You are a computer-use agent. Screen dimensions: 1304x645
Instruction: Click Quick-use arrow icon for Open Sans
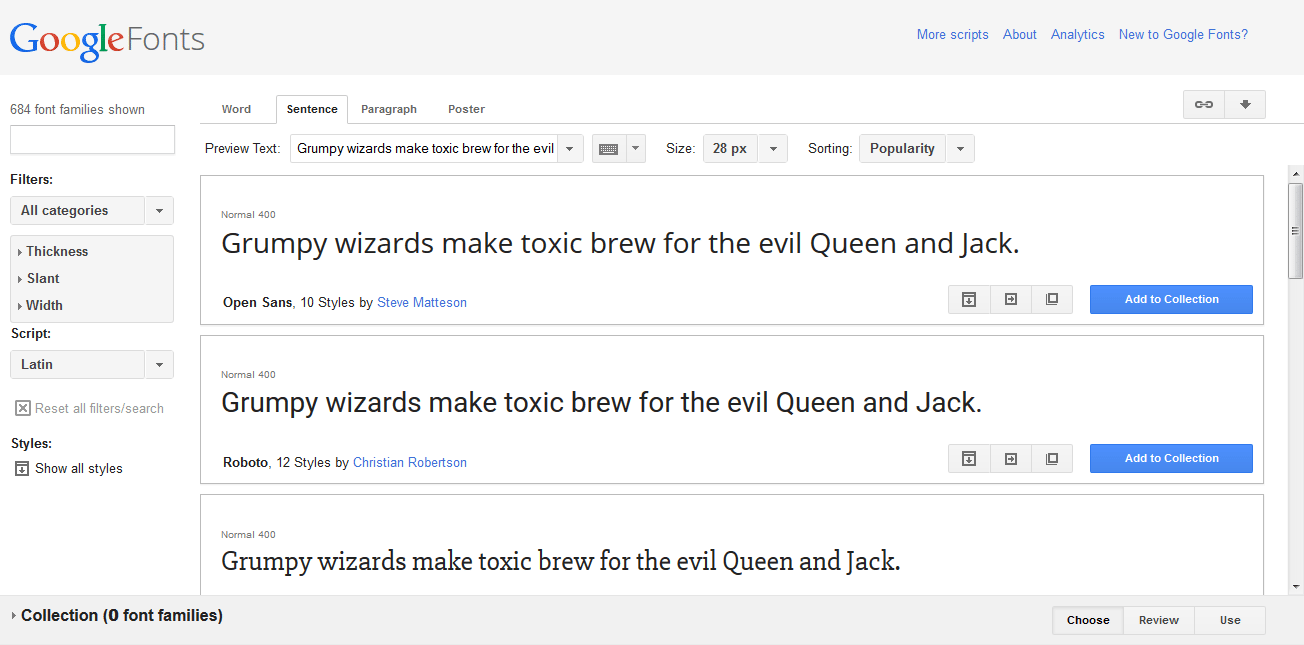pyautogui.click(x=1011, y=299)
